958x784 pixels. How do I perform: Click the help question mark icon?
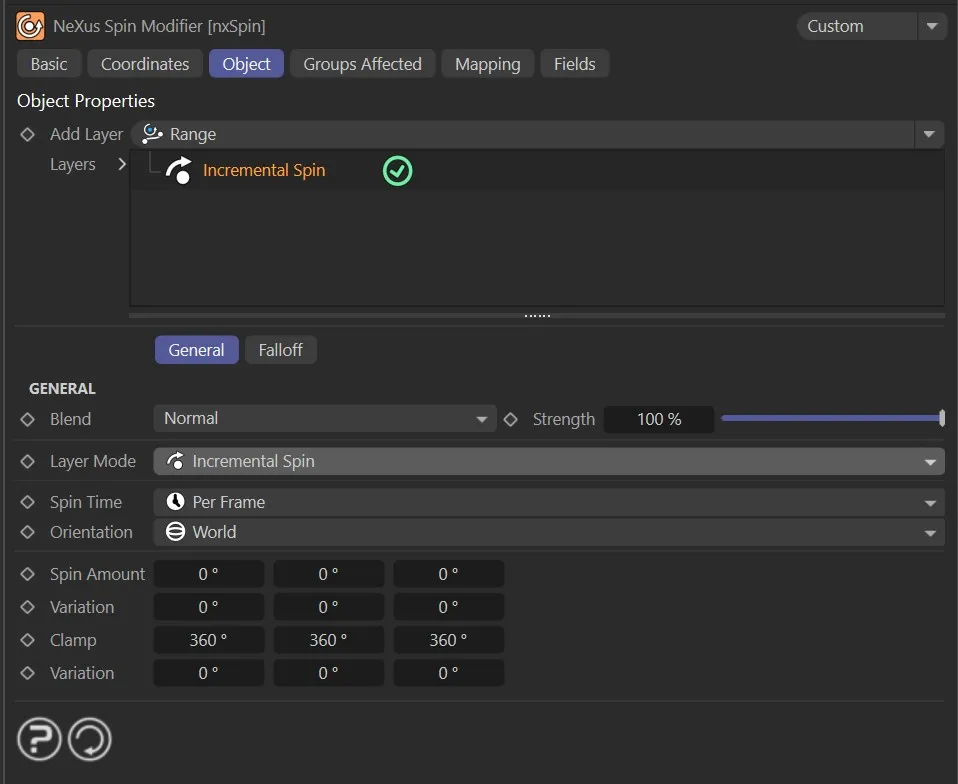39,740
